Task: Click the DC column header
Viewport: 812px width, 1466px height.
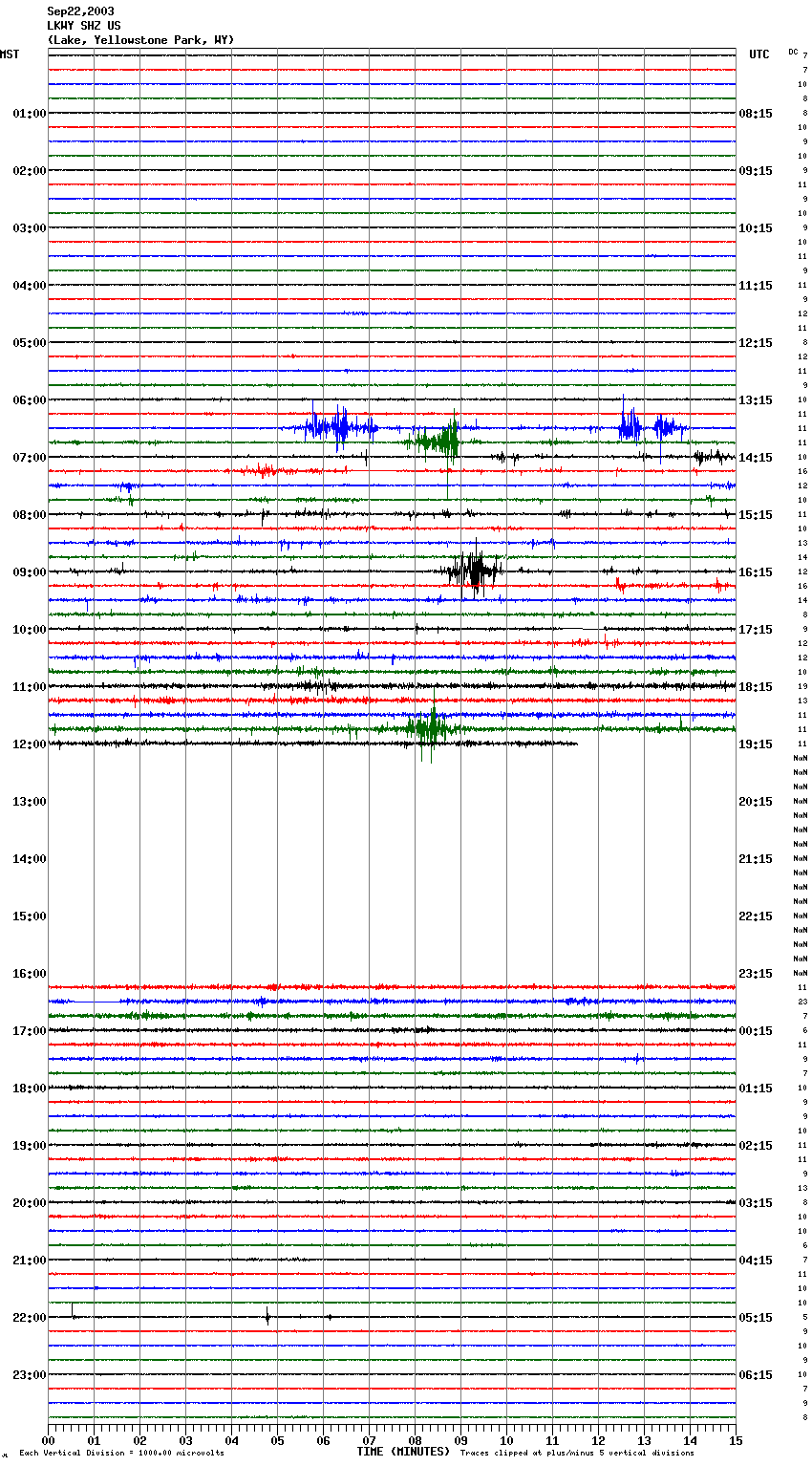Action: [793, 52]
